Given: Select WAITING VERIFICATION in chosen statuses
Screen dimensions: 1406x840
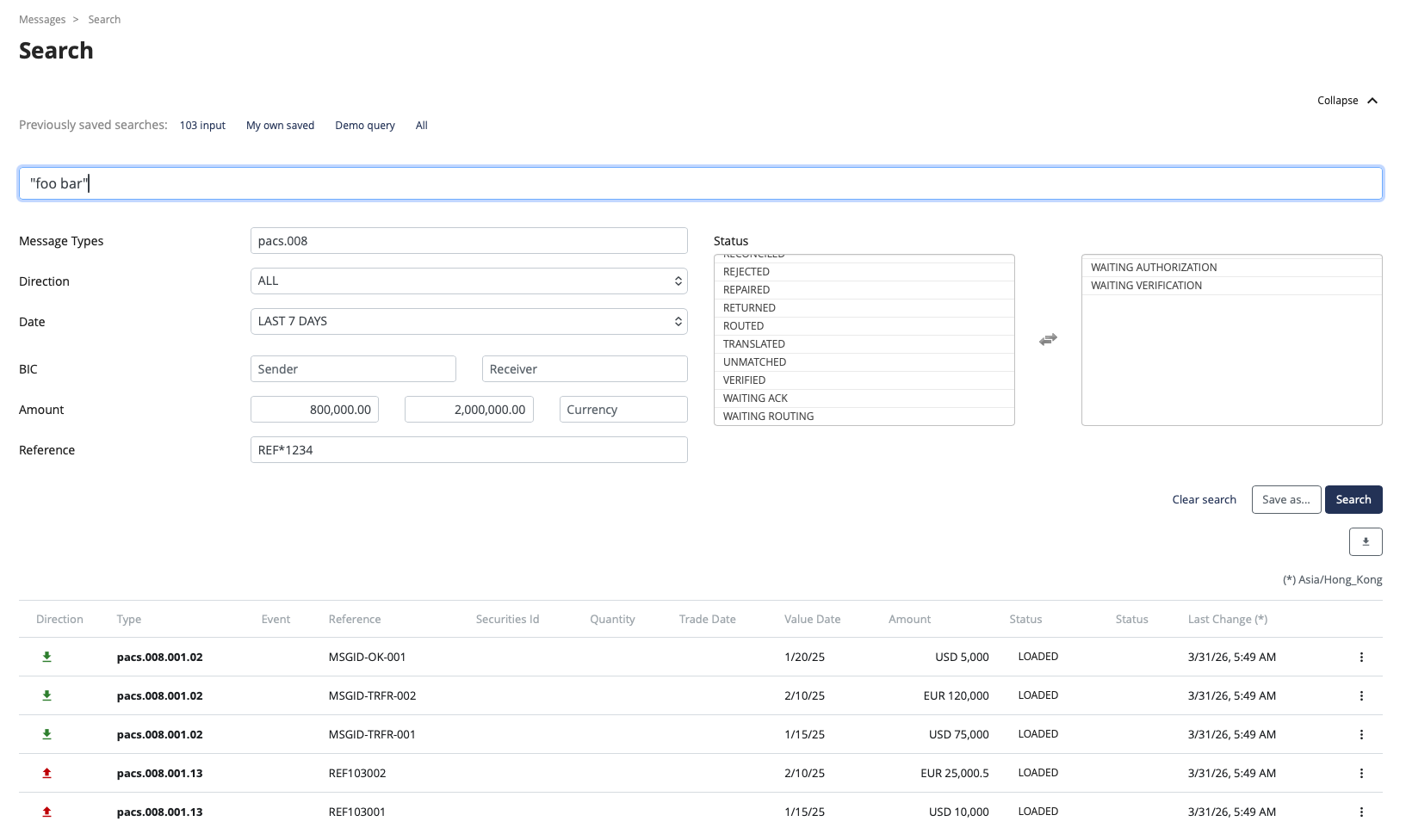Looking at the screenshot, I should [1232, 286].
